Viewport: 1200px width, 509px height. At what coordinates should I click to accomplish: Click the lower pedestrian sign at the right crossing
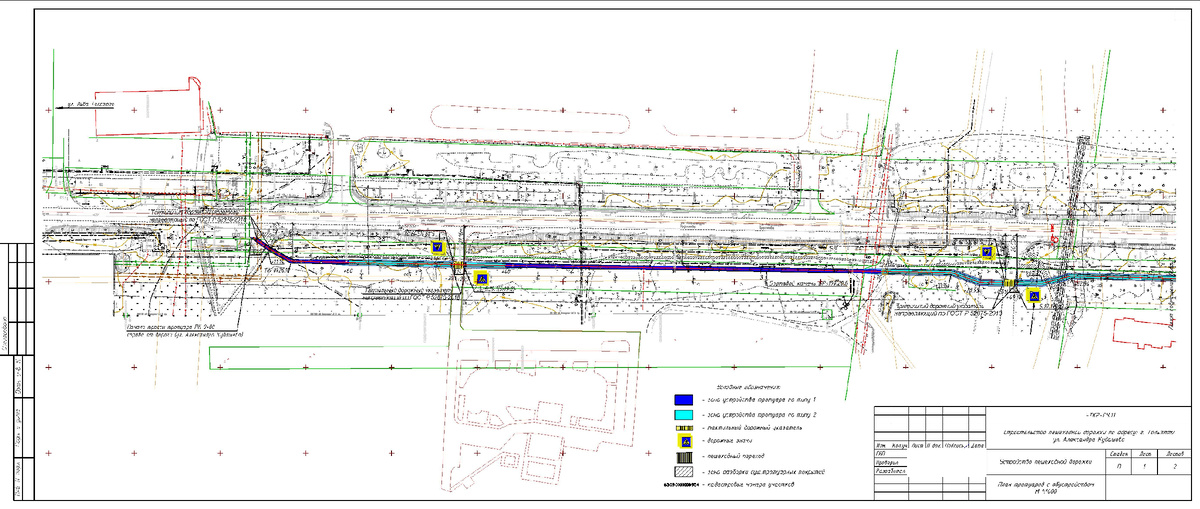(1033, 295)
